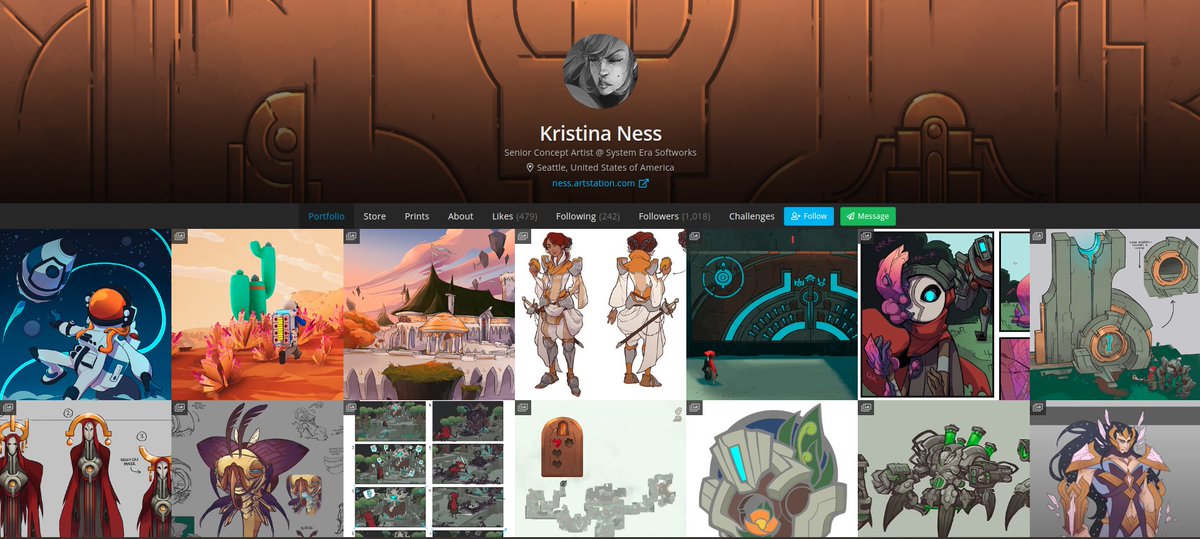The width and height of the screenshot is (1200, 539).
Task: Click the Kristina Ness name heading
Action: (601, 133)
